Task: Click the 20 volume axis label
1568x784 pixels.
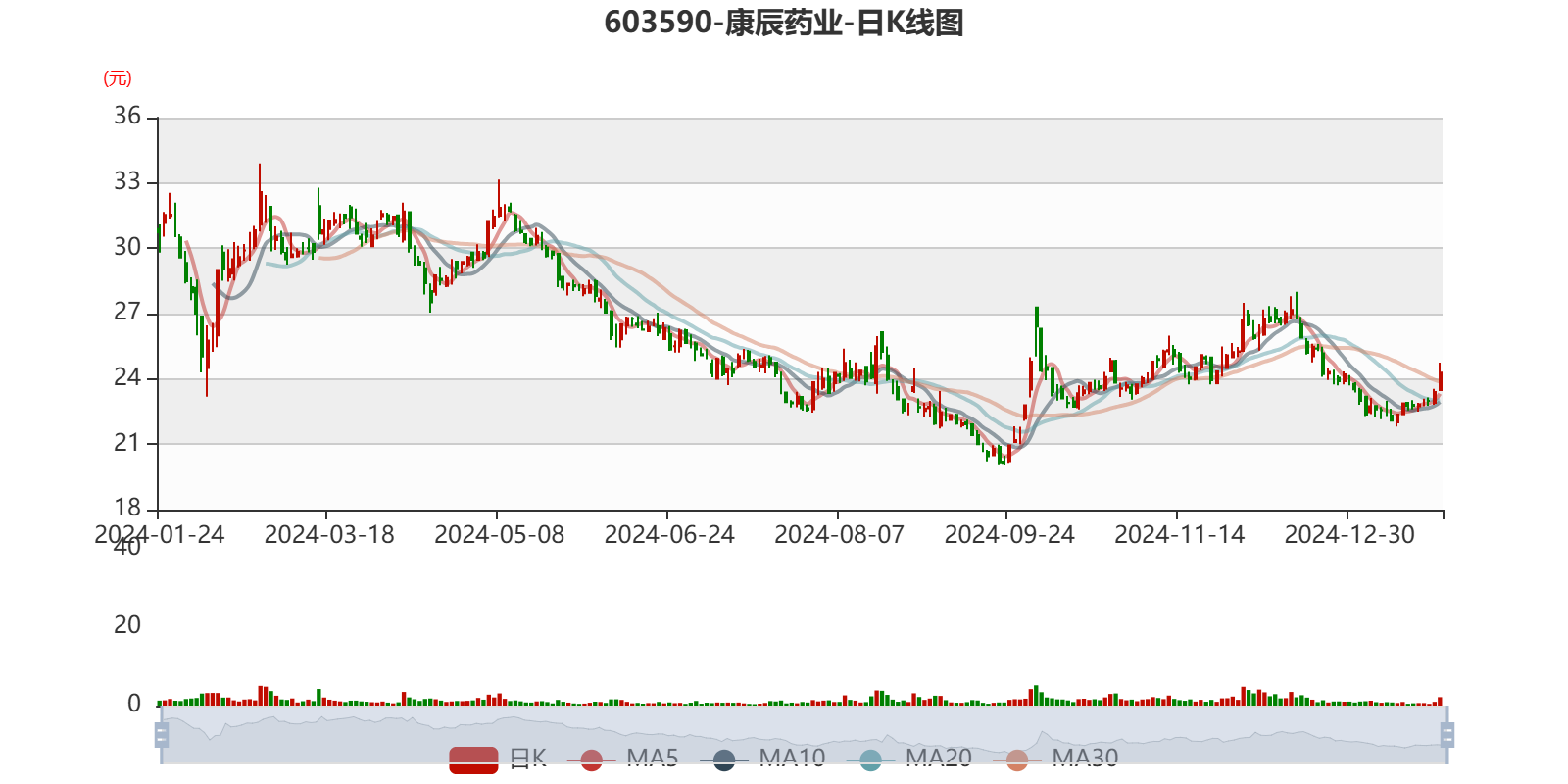Action: coord(127,625)
